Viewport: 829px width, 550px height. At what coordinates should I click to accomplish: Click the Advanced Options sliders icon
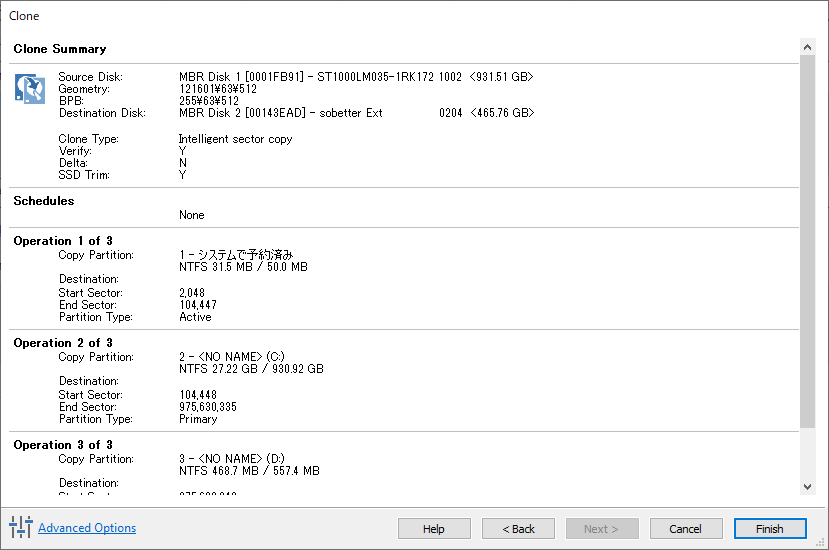click(x=20, y=527)
